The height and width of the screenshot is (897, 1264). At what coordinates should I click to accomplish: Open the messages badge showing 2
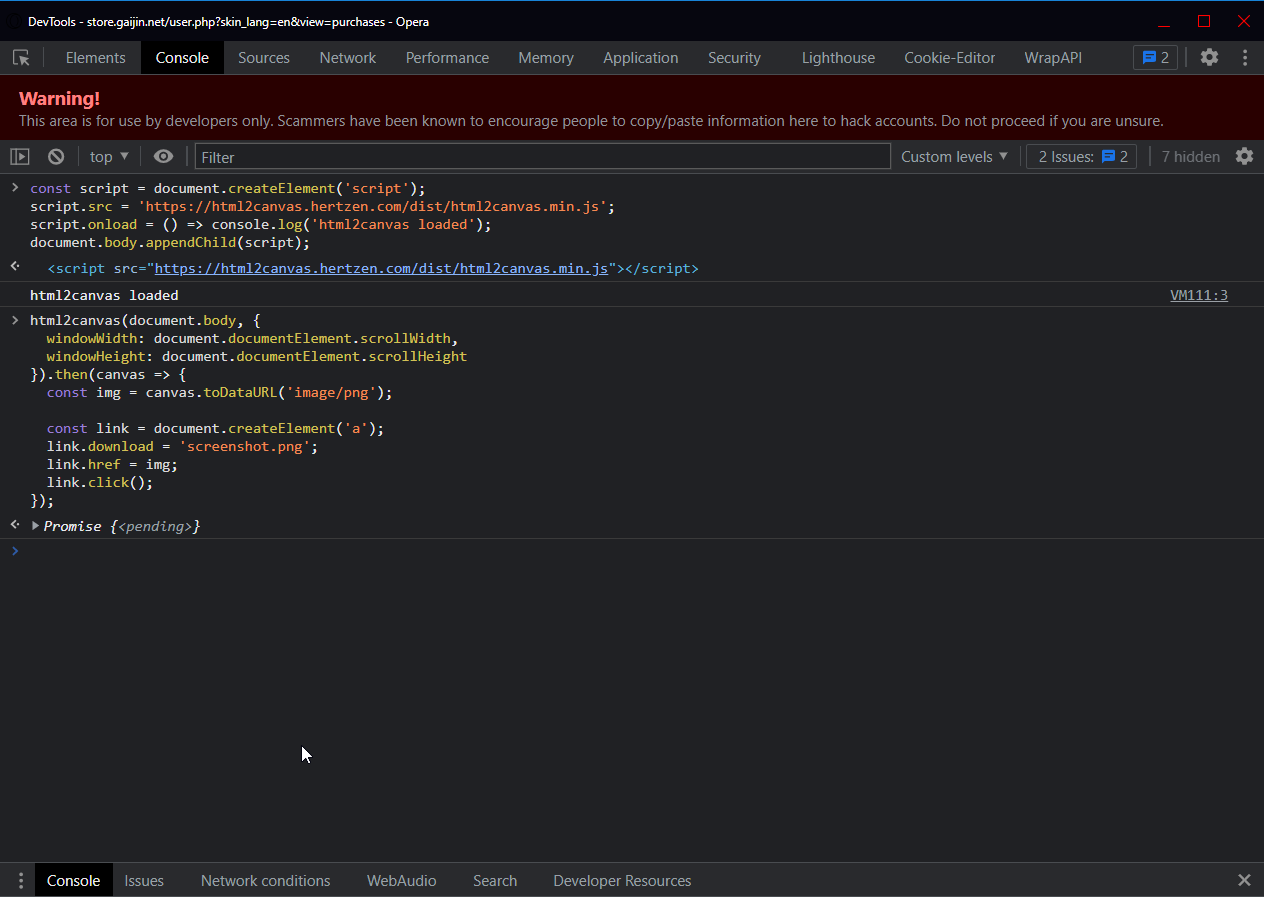click(x=1155, y=57)
